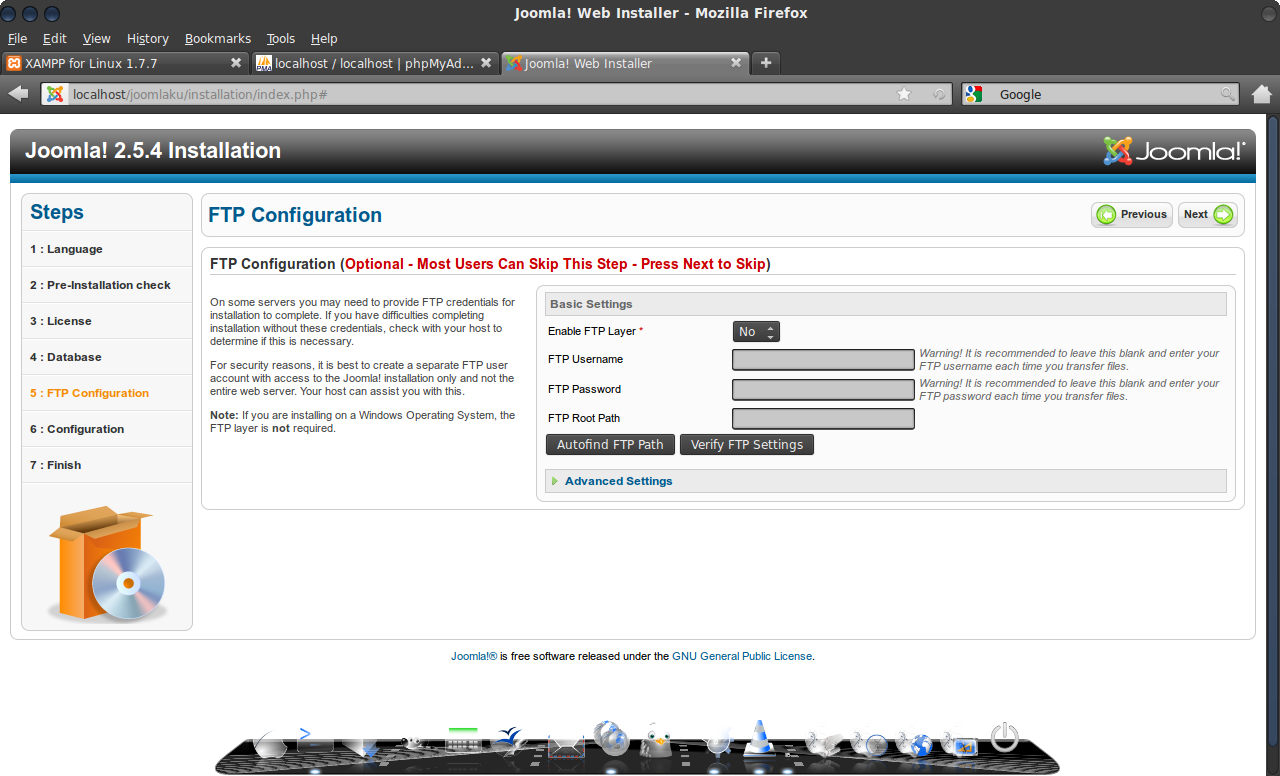Viewport: 1280px width, 776px height.
Task: Launch Pidgin from the dock
Action: click(657, 740)
